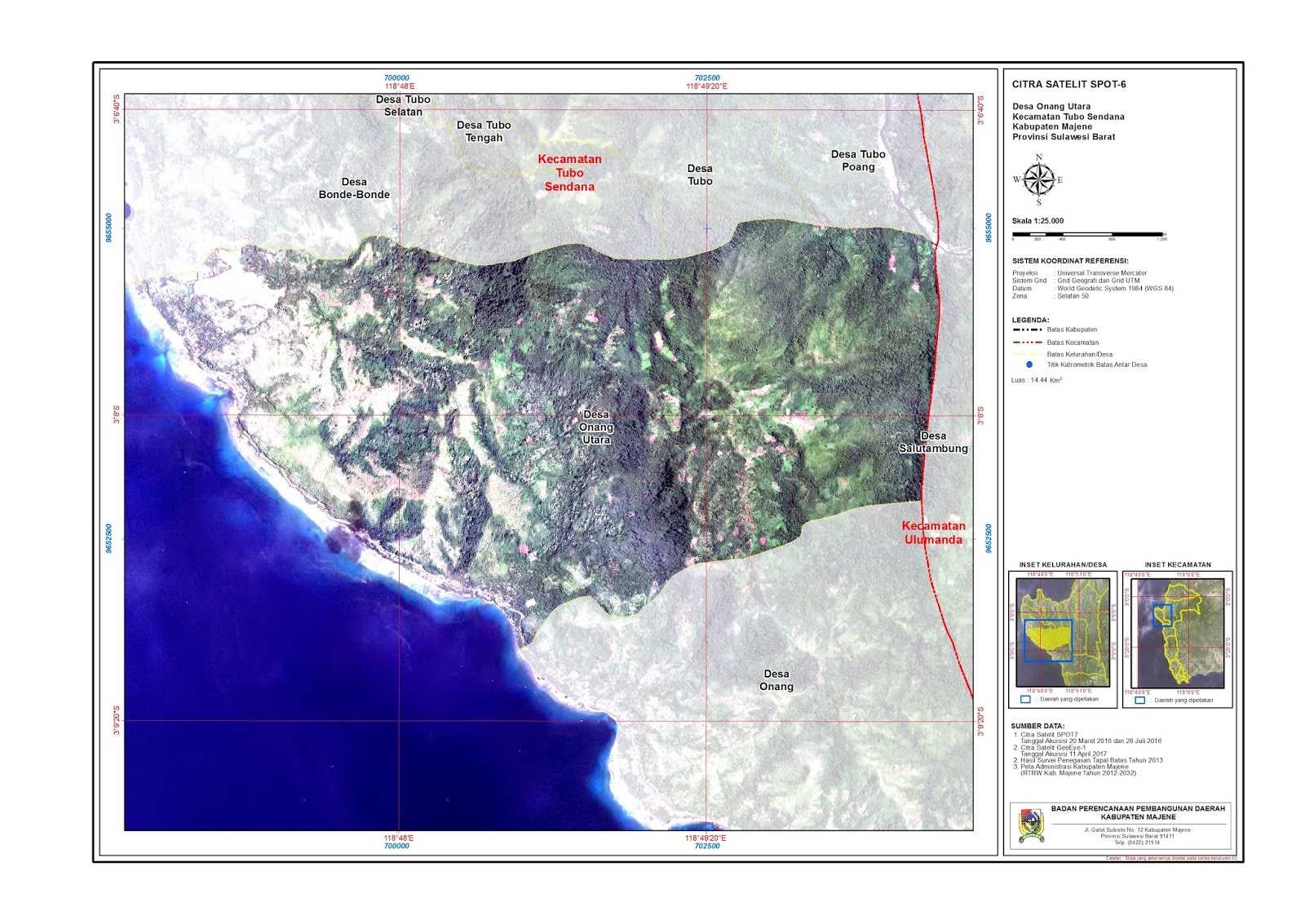Select "Universal Transverse Mercator" projection value
Viewport: 1305px width, 924px height.
pos(1102,273)
